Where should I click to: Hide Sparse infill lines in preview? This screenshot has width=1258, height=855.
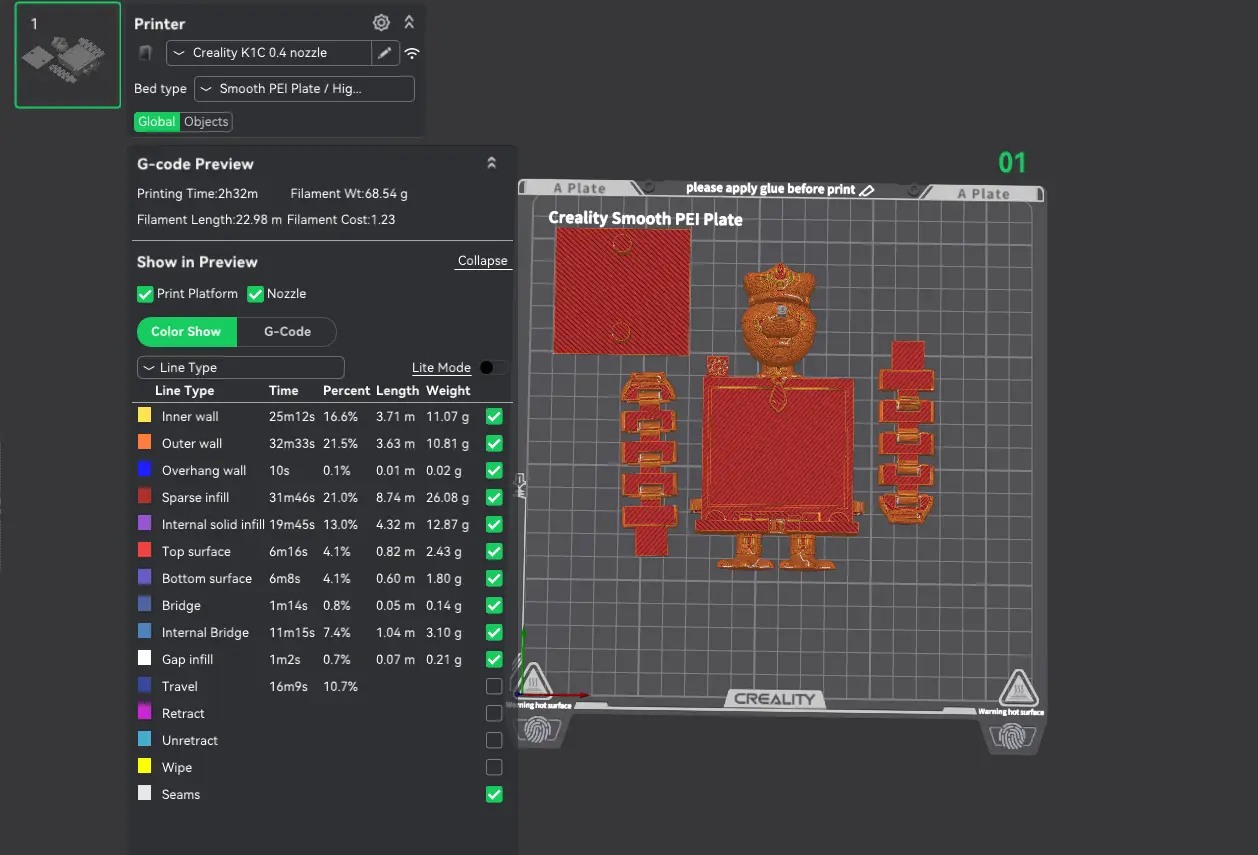coord(494,497)
